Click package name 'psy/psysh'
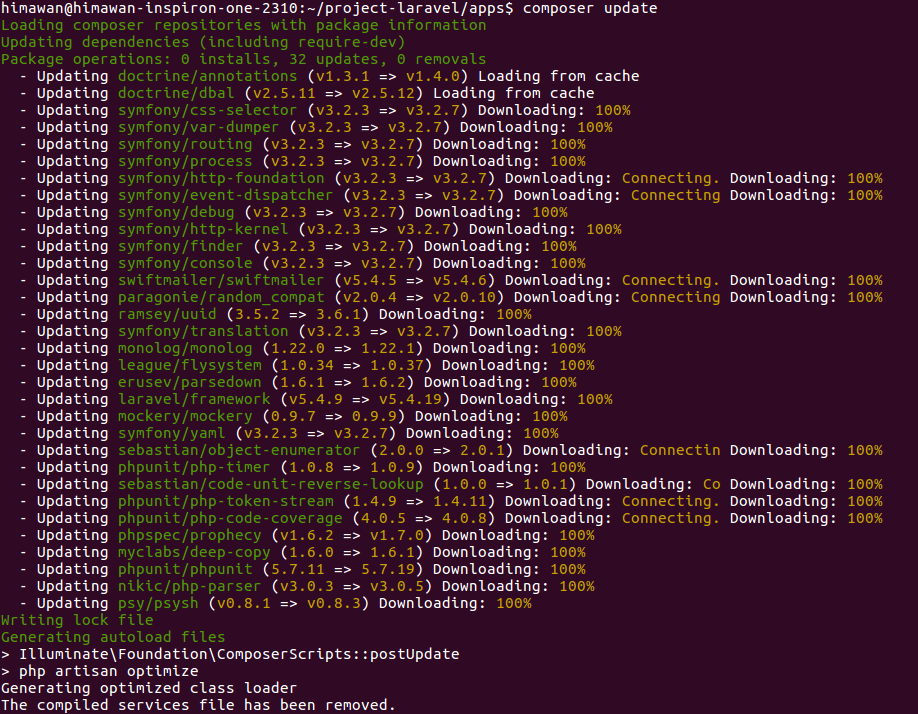 click(x=158, y=603)
